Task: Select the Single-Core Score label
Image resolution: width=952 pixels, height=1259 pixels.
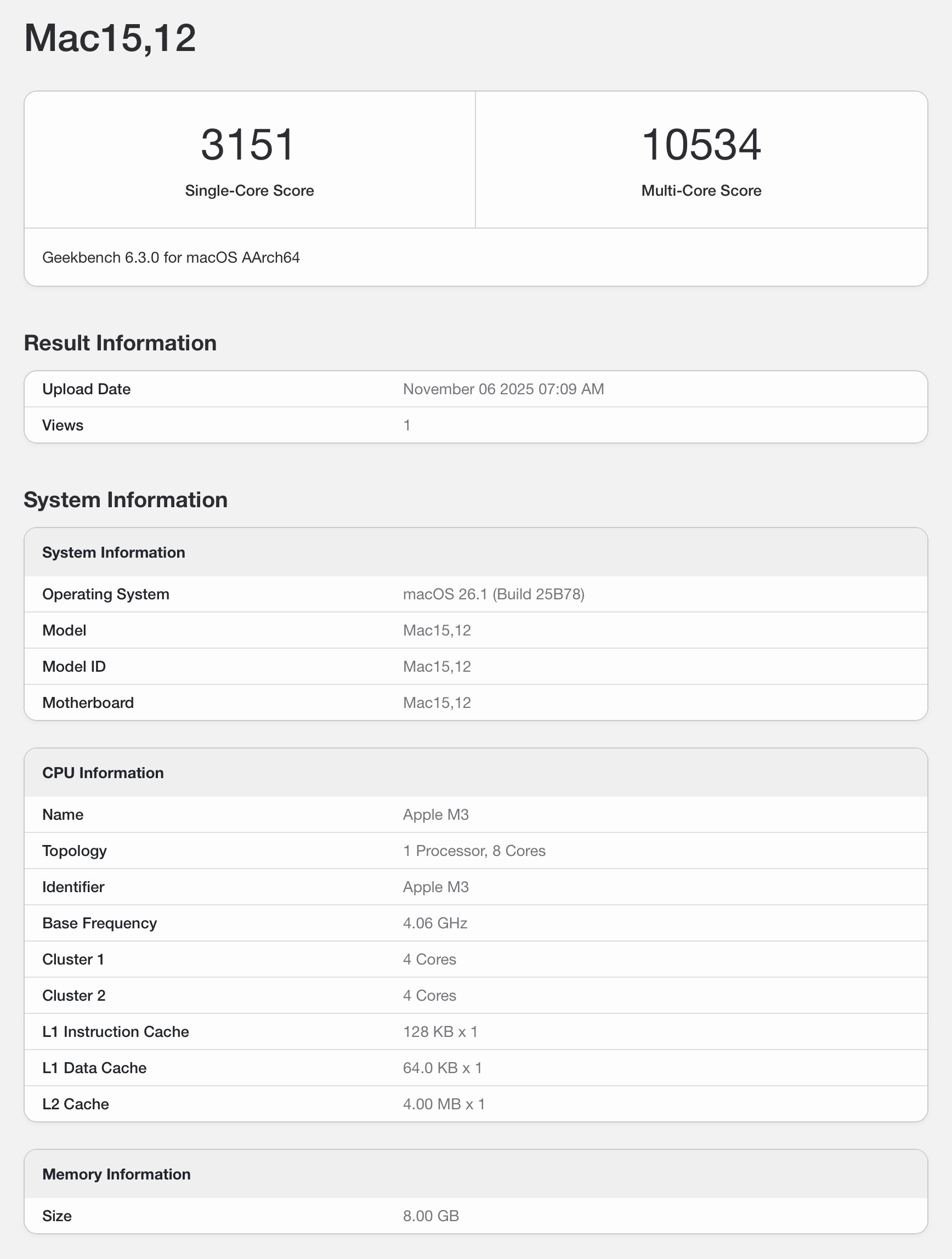Action: pyautogui.click(x=250, y=191)
